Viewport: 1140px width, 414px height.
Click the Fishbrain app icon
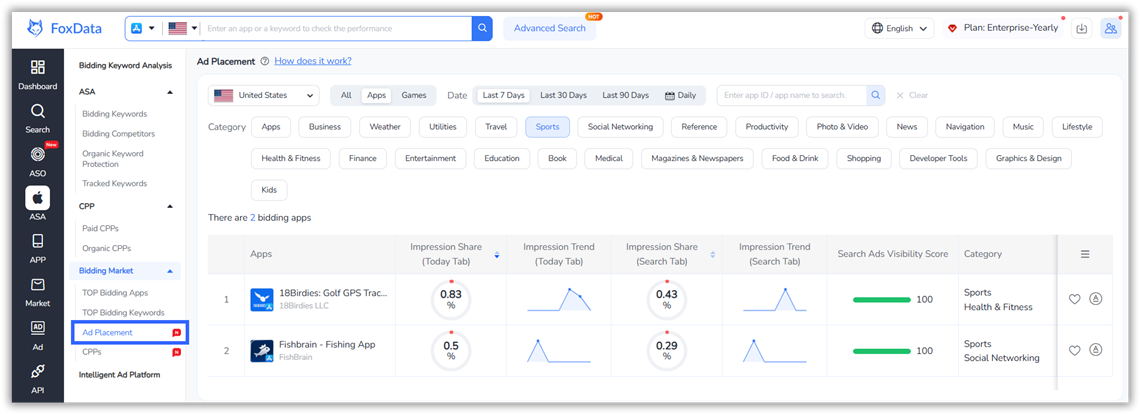point(262,351)
